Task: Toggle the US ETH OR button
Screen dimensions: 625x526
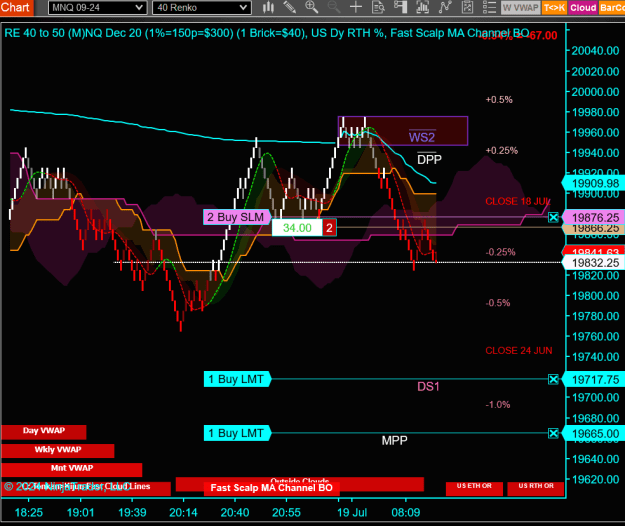Action: [474, 488]
